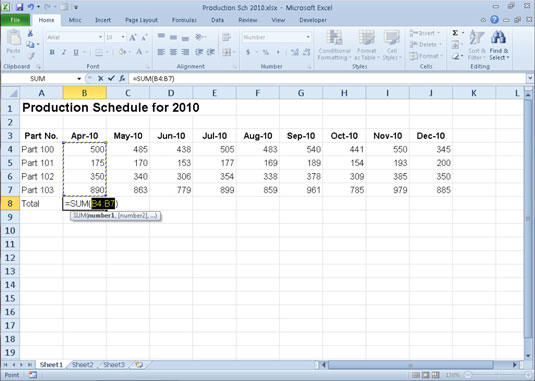Switch to the Page Layout tab
The height and width of the screenshot is (381, 535).
pos(141,20)
